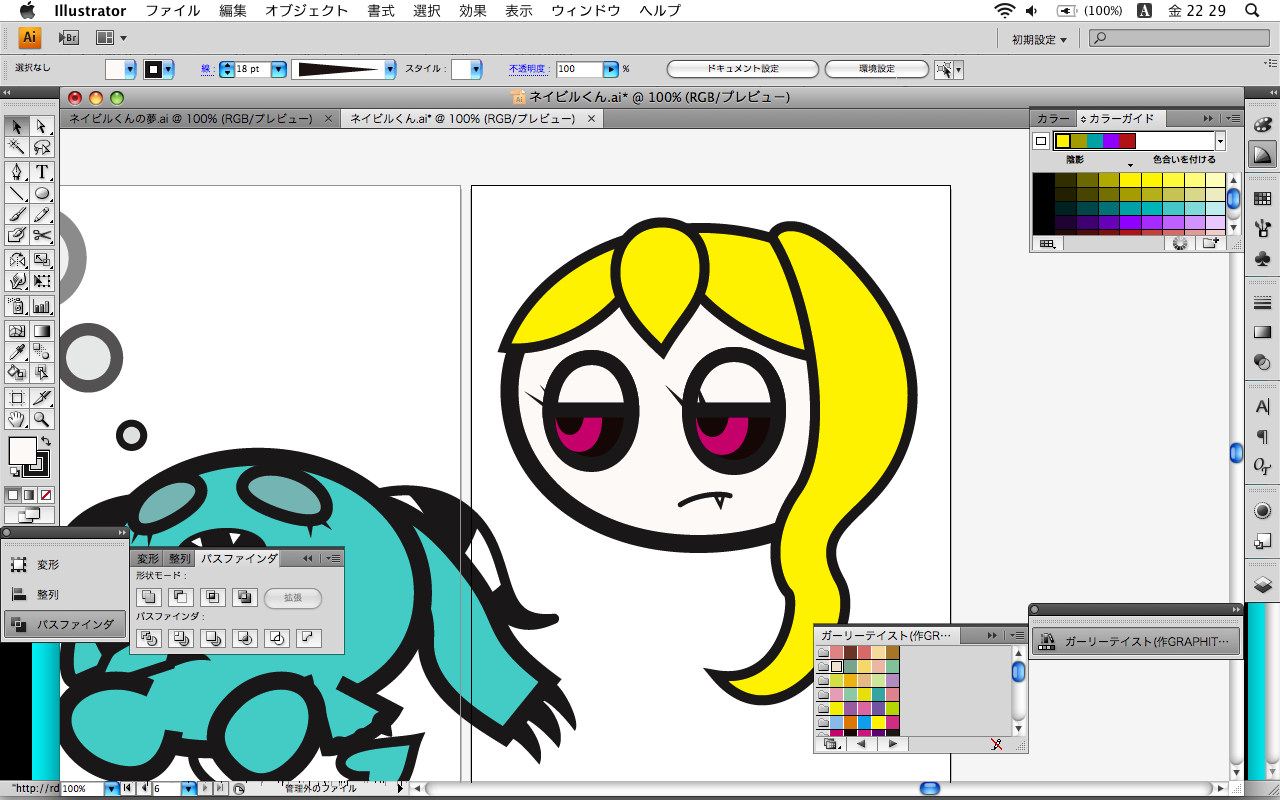The image size is (1280, 800).
Task: Activate the Magic Wand tool
Action: pos(17,147)
